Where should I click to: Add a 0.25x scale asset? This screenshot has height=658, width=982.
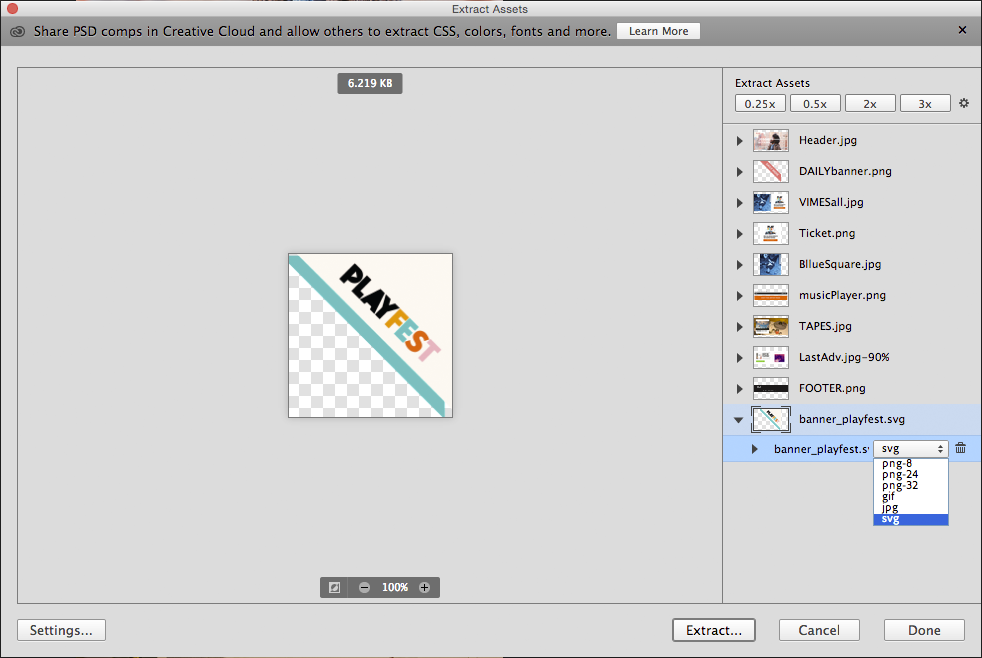(760, 104)
